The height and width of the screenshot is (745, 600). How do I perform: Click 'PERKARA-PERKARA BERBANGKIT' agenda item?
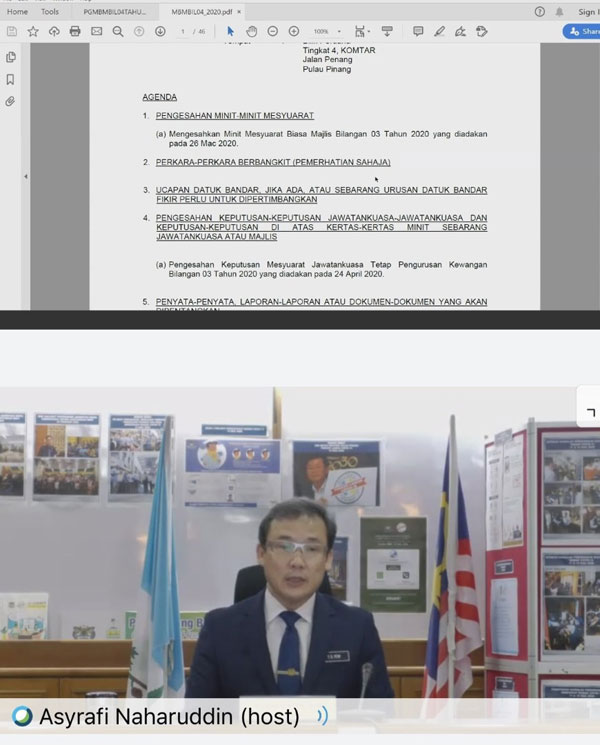tap(273, 162)
